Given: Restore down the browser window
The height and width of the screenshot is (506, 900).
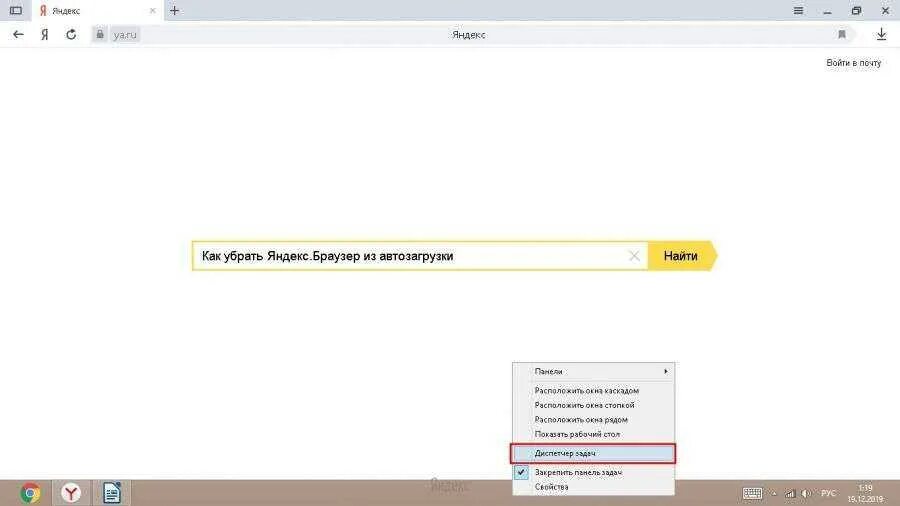Looking at the screenshot, I should point(856,10).
